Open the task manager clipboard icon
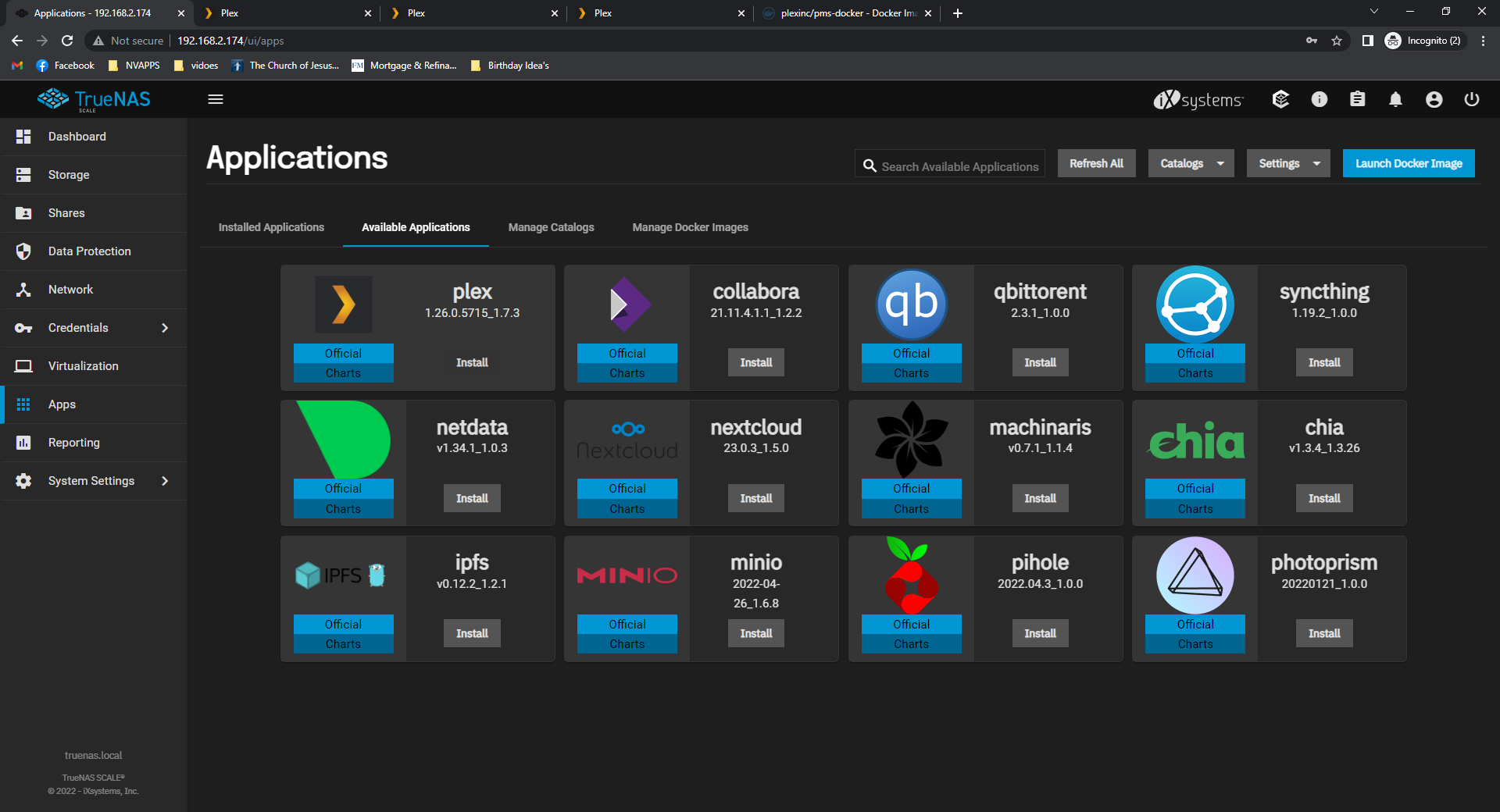The height and width of the screenshot is (812, 1500). (1357, 99)
